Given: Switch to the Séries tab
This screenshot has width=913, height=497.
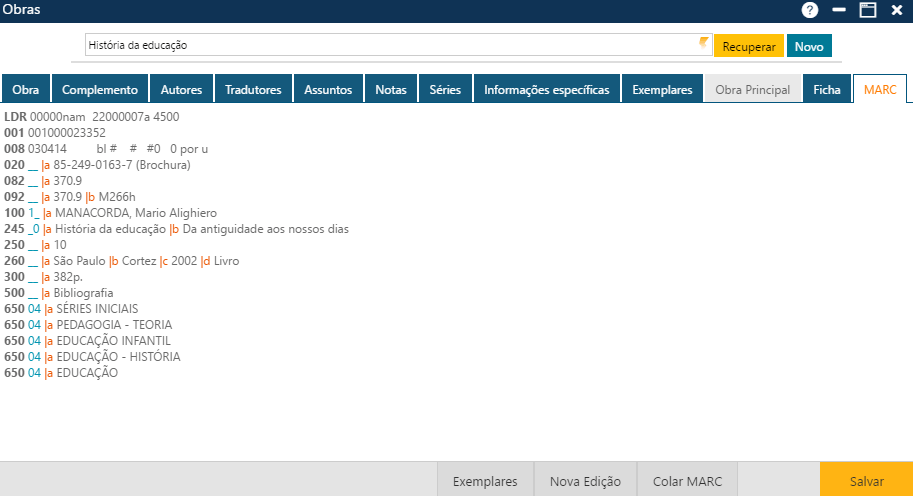Looking at the screenshot, I should tap(445, 89).
